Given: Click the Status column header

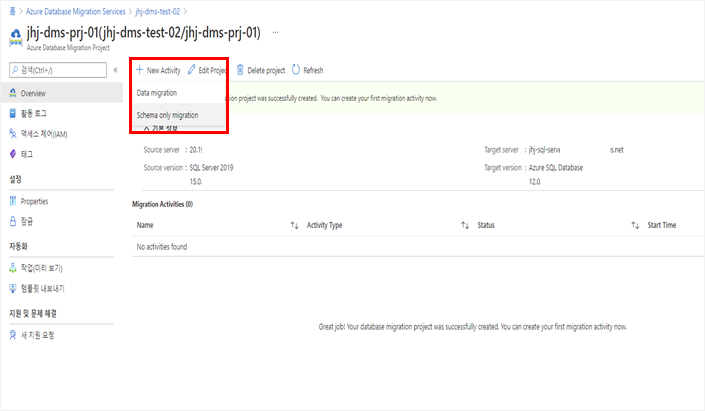Looking at the screenshot, I should tap(486, 225).
